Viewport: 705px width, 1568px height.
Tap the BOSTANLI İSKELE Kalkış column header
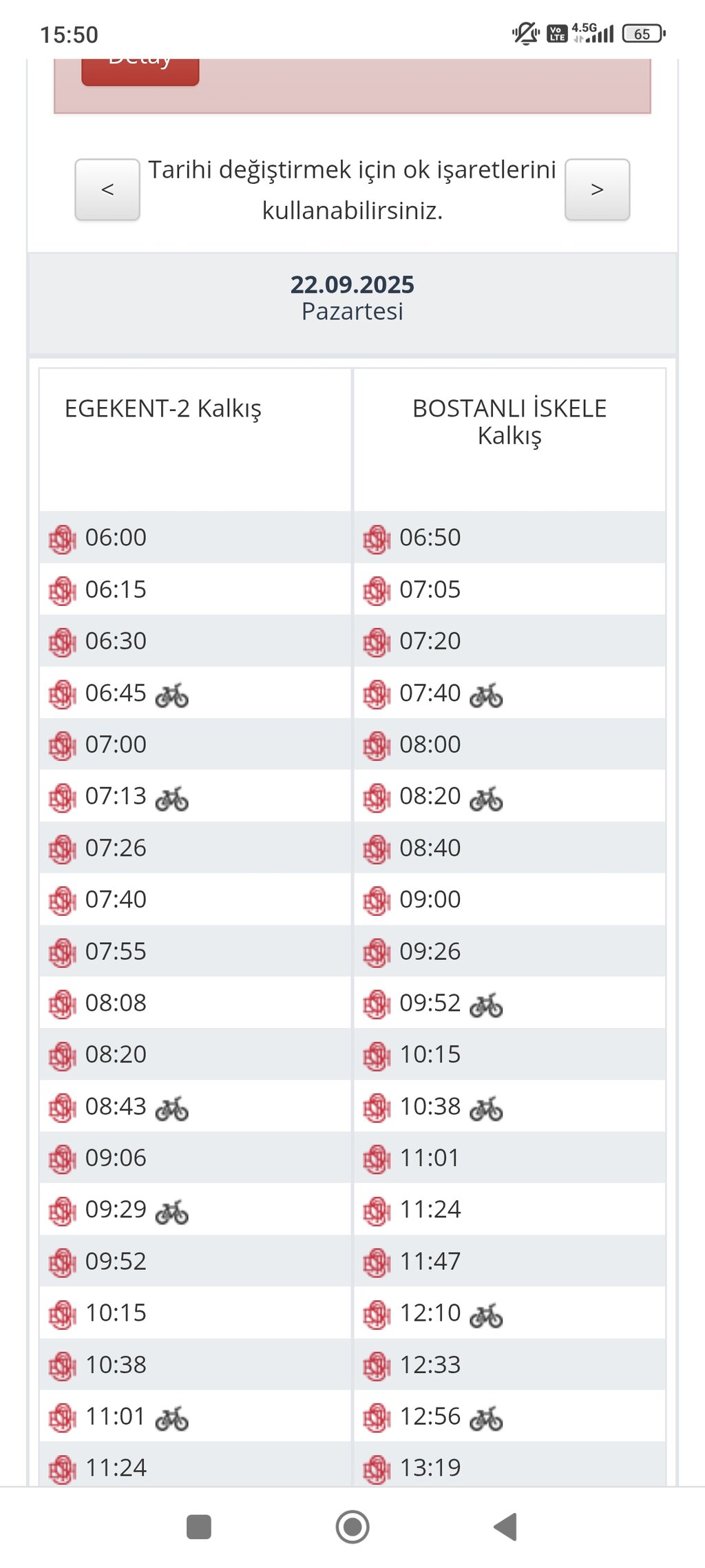point(509,421)
